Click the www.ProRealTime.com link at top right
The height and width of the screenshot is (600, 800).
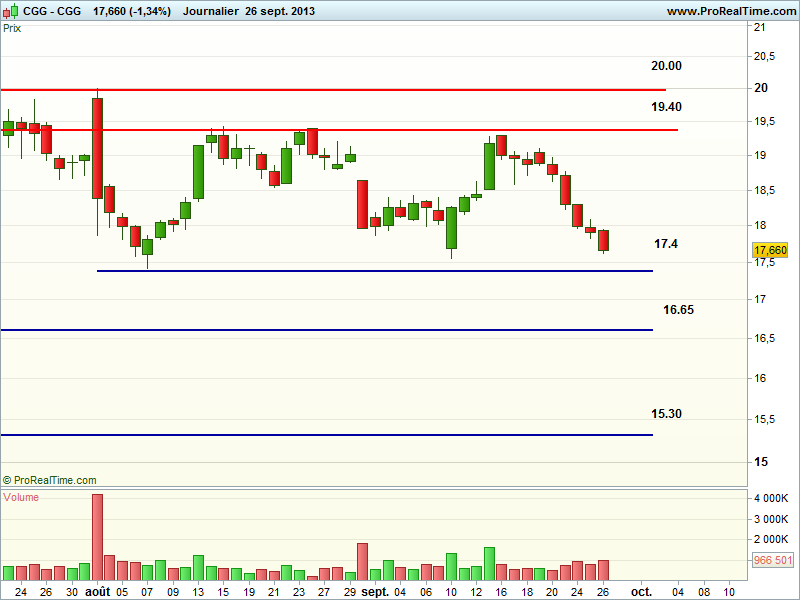click(729, 11)
